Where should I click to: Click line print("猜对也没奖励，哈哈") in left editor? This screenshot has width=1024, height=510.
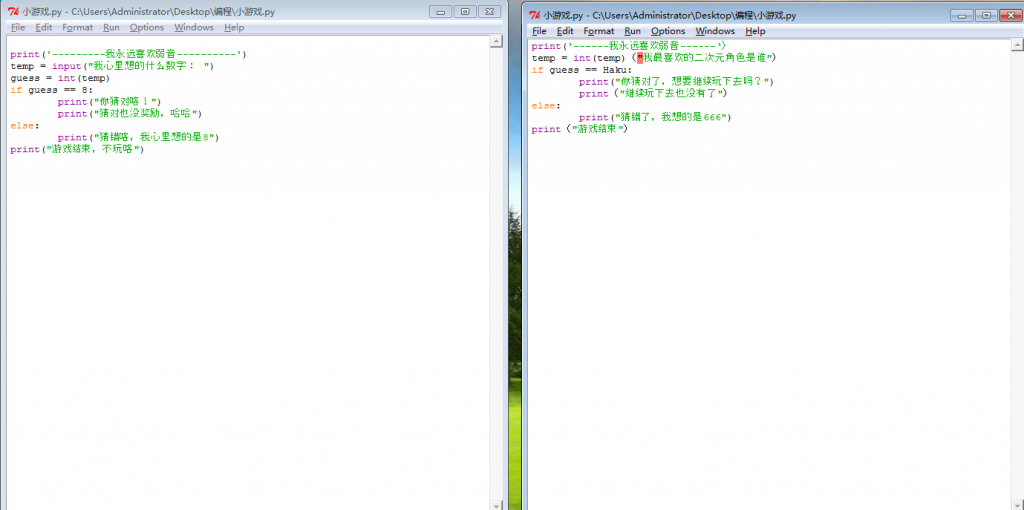pos(130,114)
